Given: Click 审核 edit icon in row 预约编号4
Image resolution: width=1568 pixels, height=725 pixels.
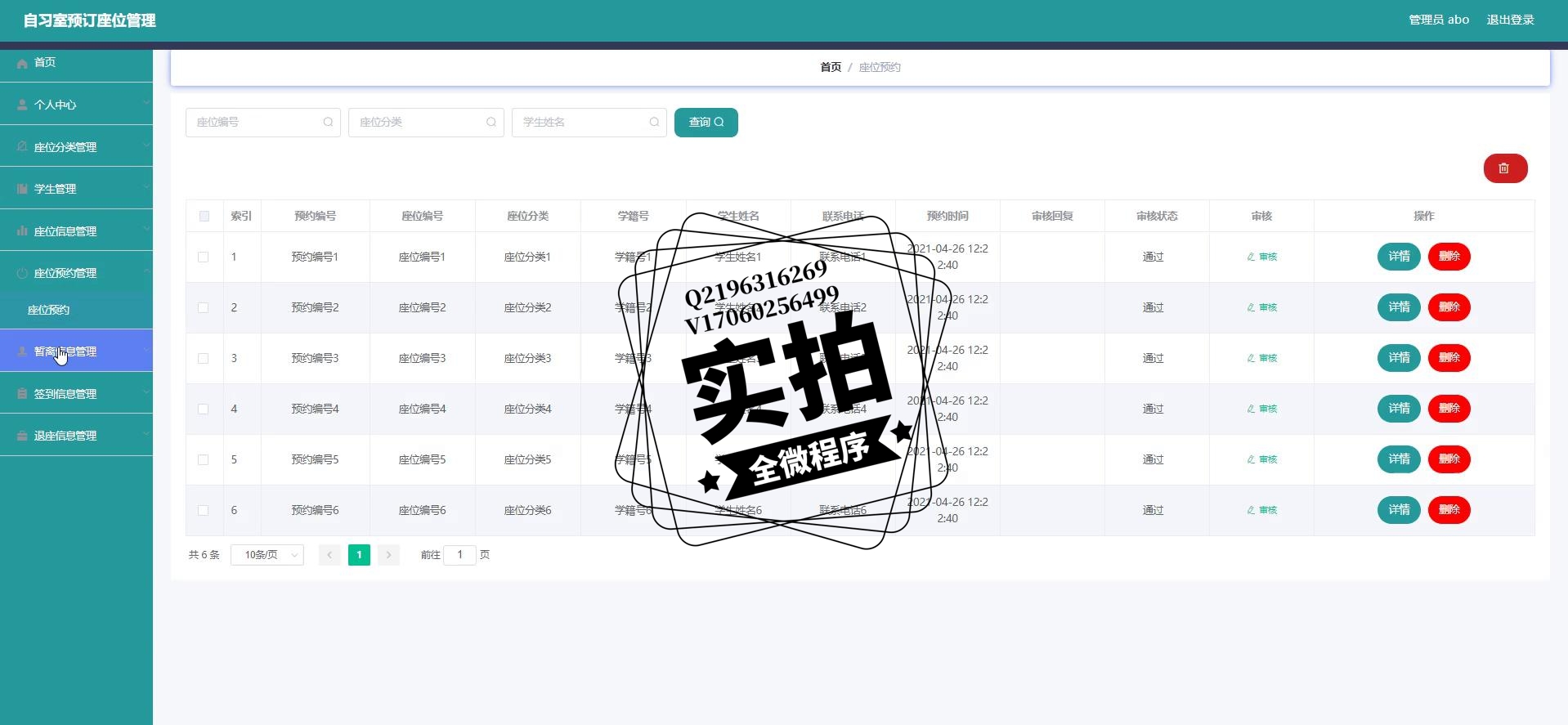Looking at the screenshot, I should tap(1251, 409).
